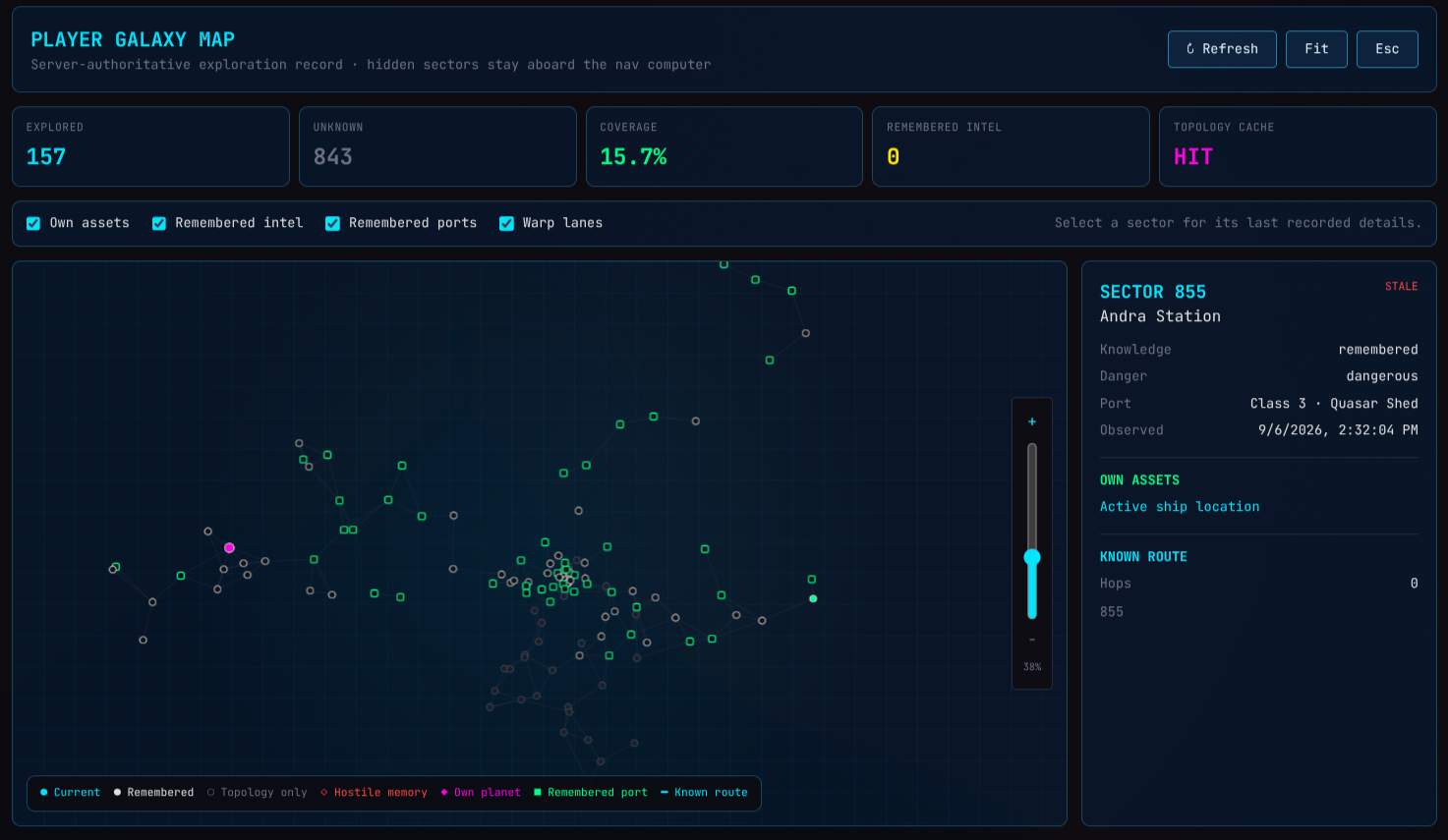Click the Remembered port green square legend icon
The image size is (1448, 840).
tap(538, 793)
